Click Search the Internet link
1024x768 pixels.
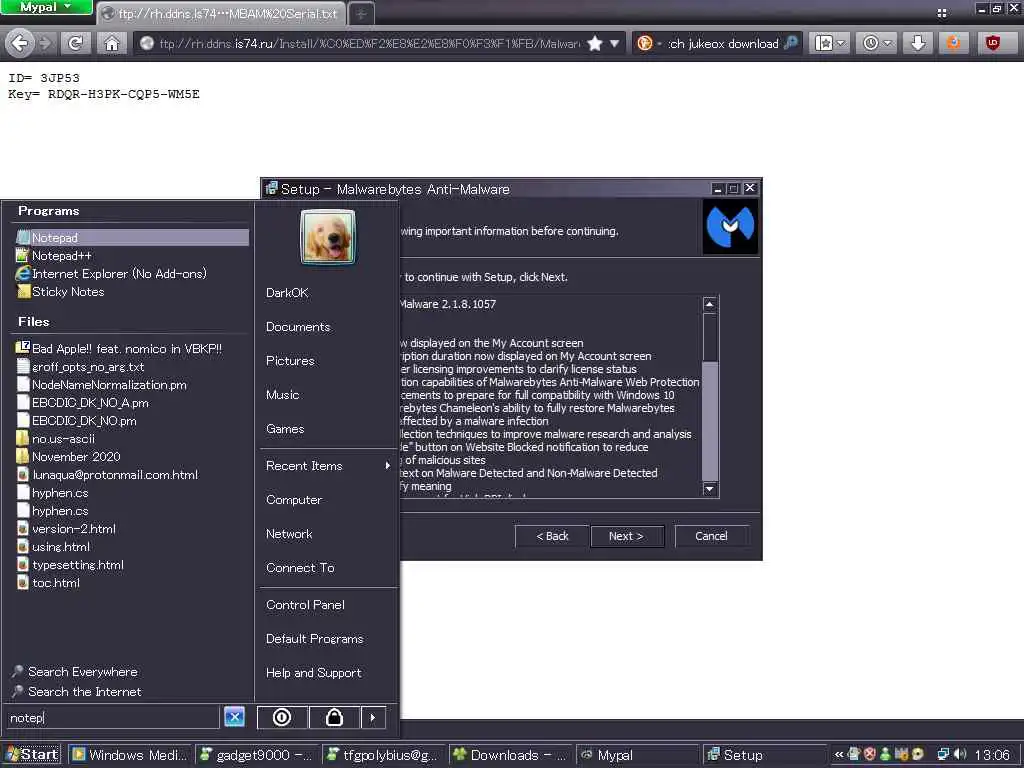(76, 691)
